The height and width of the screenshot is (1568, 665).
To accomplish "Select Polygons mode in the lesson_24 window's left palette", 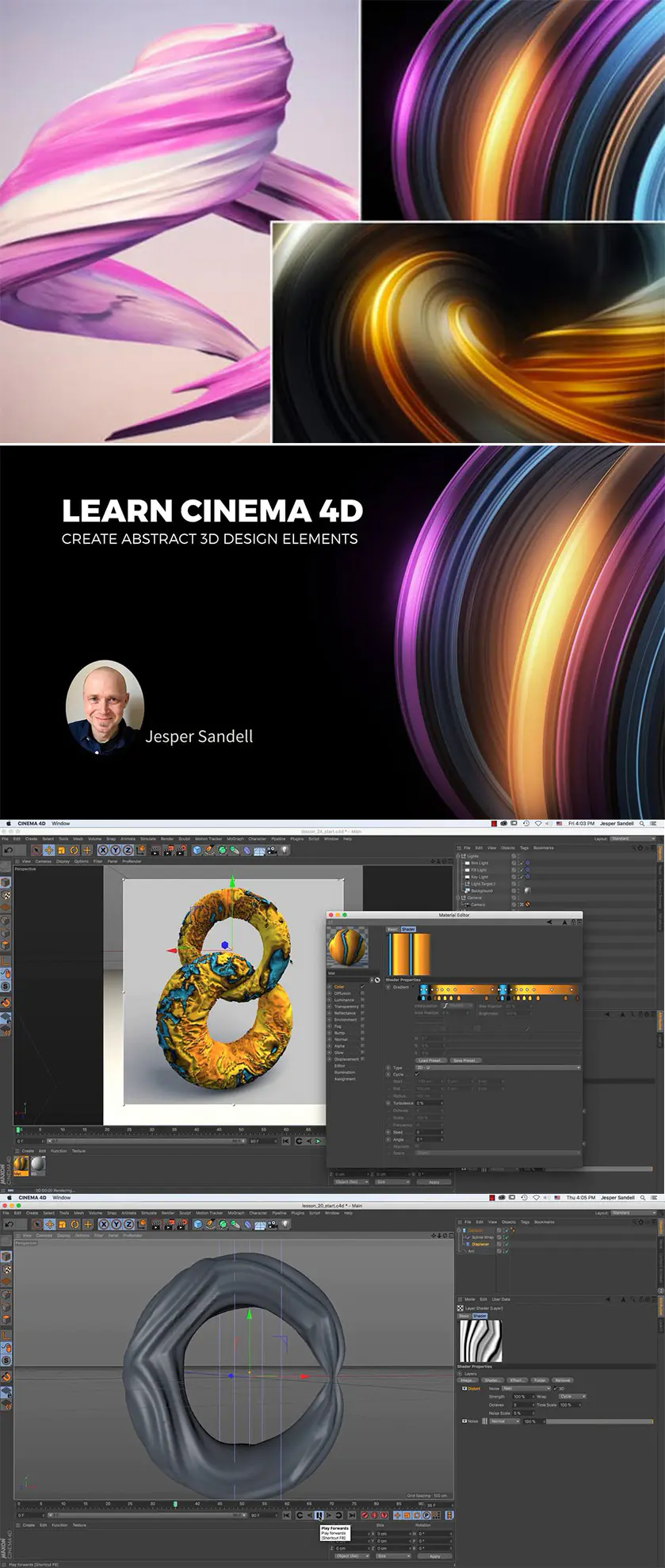I will (6, 945).
